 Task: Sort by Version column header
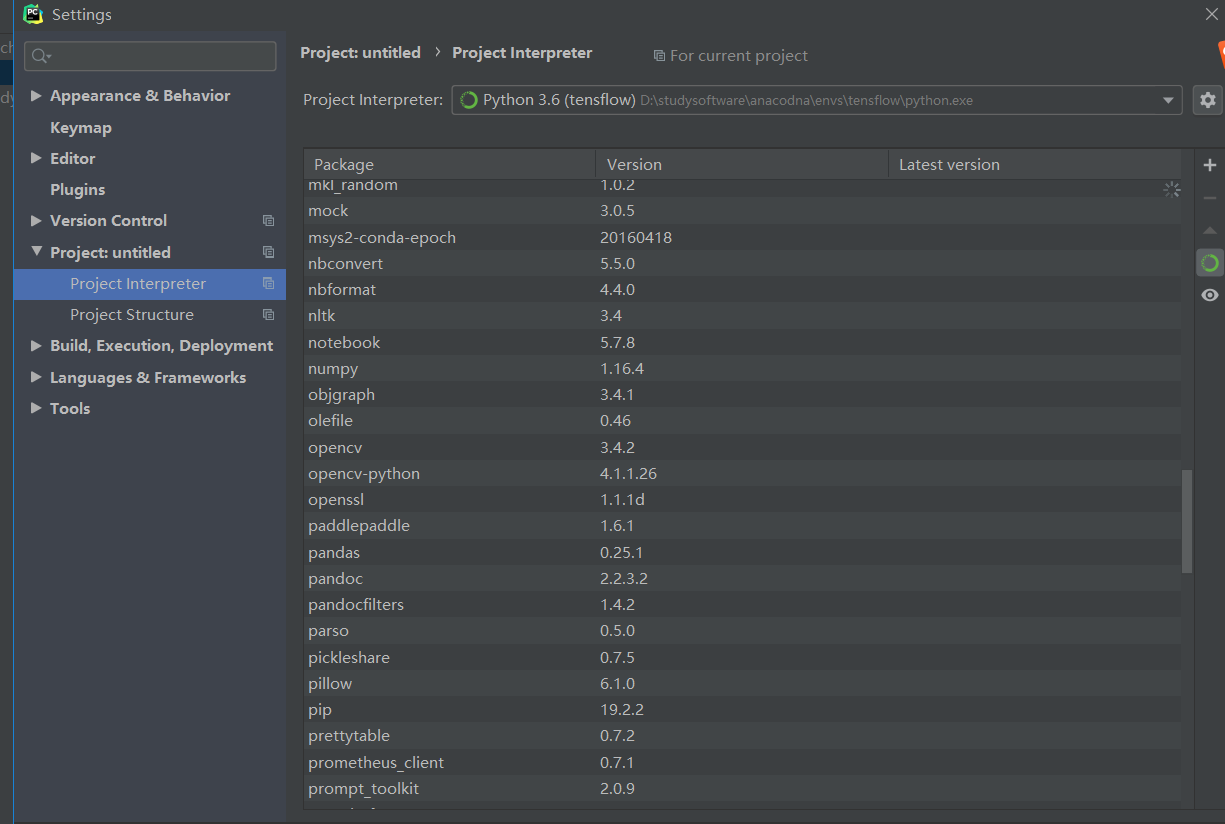pyautogui.click(x=742, y=165)
